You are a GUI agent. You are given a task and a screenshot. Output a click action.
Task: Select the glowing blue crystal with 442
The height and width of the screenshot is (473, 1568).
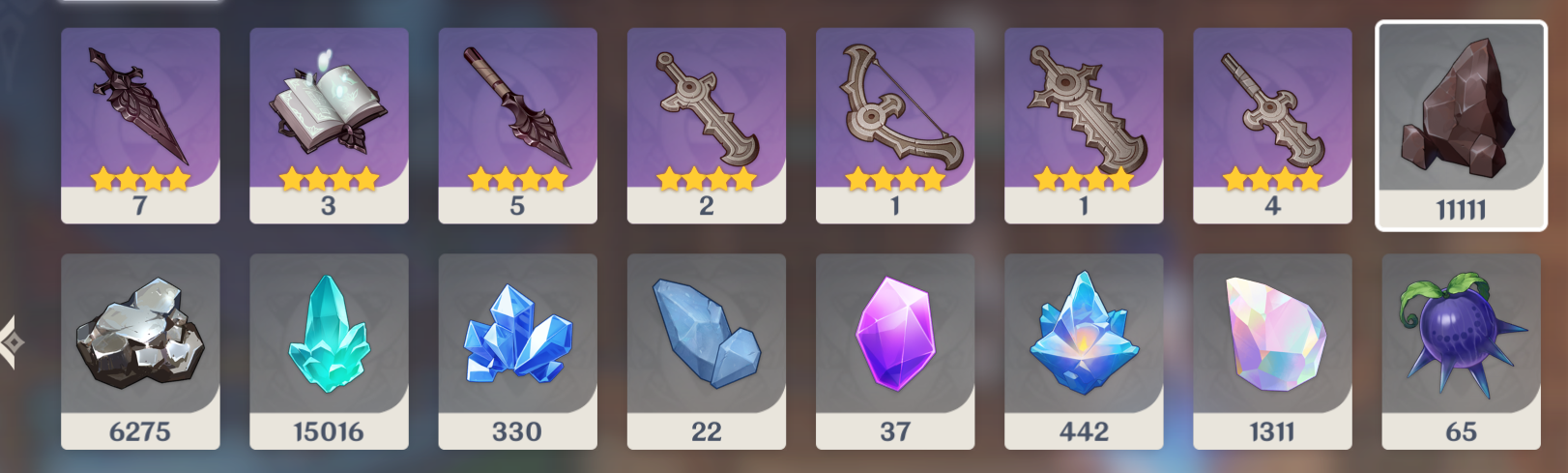[x=1084, y=352]
